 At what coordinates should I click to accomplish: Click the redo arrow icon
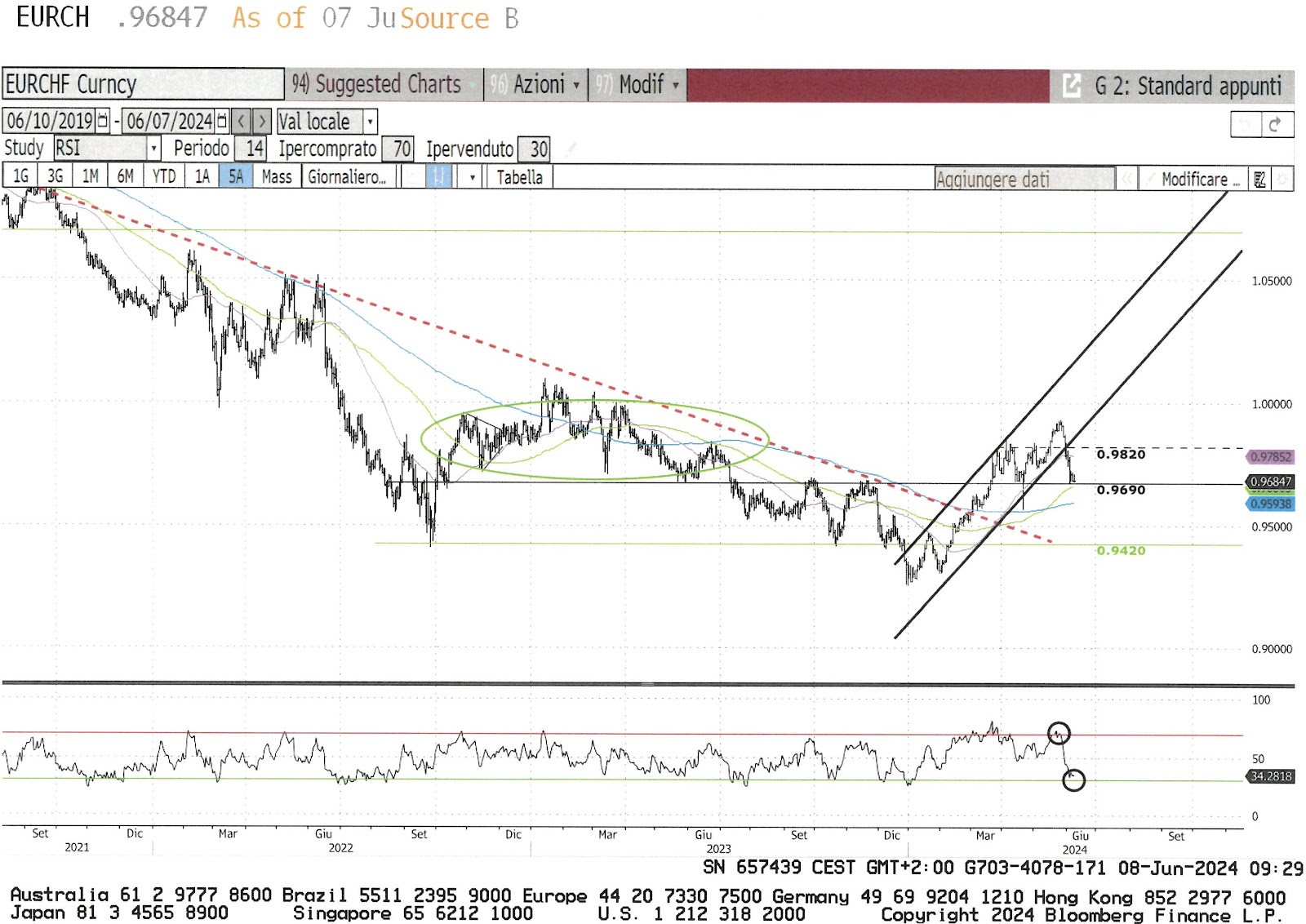tap(1277, 125)
